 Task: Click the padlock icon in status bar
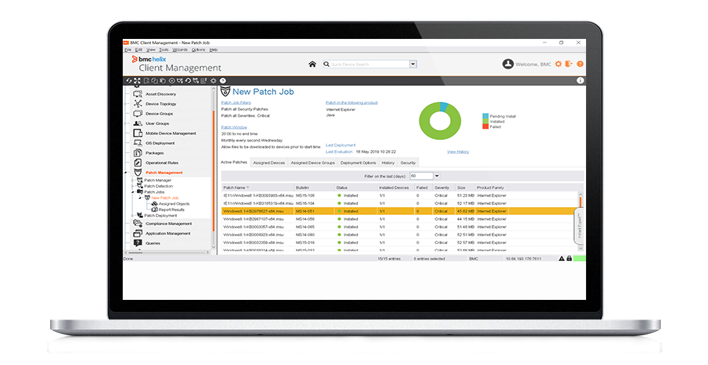[569, 259]
